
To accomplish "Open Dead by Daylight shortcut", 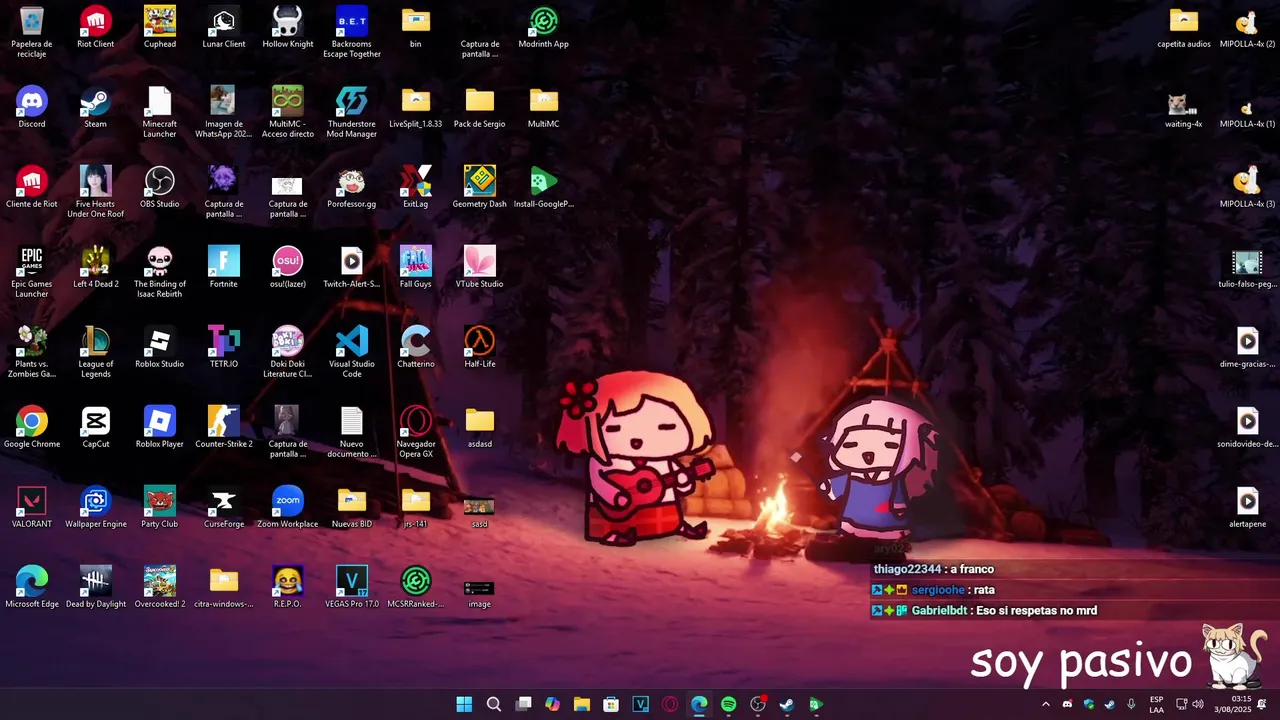I will tap(96, 587).
